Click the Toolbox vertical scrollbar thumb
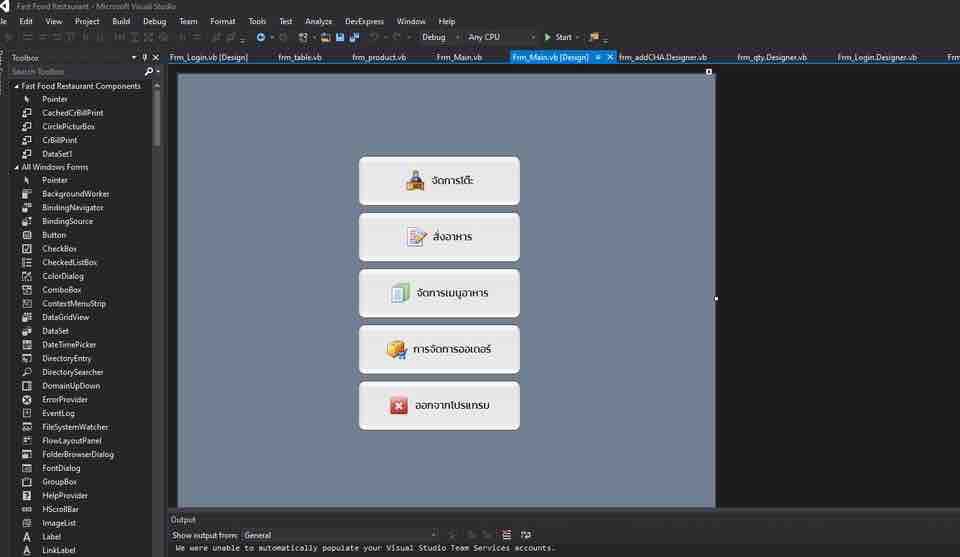This screenshot has height=557, width=960. click(x=157, y=116)
